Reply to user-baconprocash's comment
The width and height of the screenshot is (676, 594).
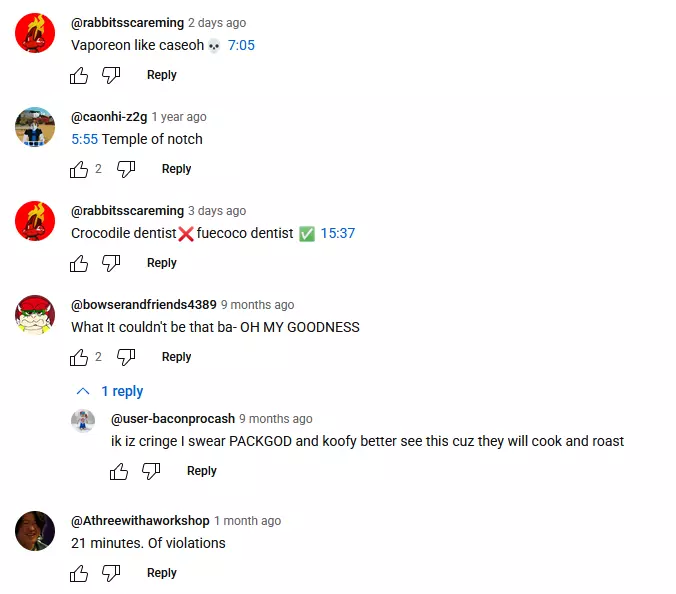(201, 471)
